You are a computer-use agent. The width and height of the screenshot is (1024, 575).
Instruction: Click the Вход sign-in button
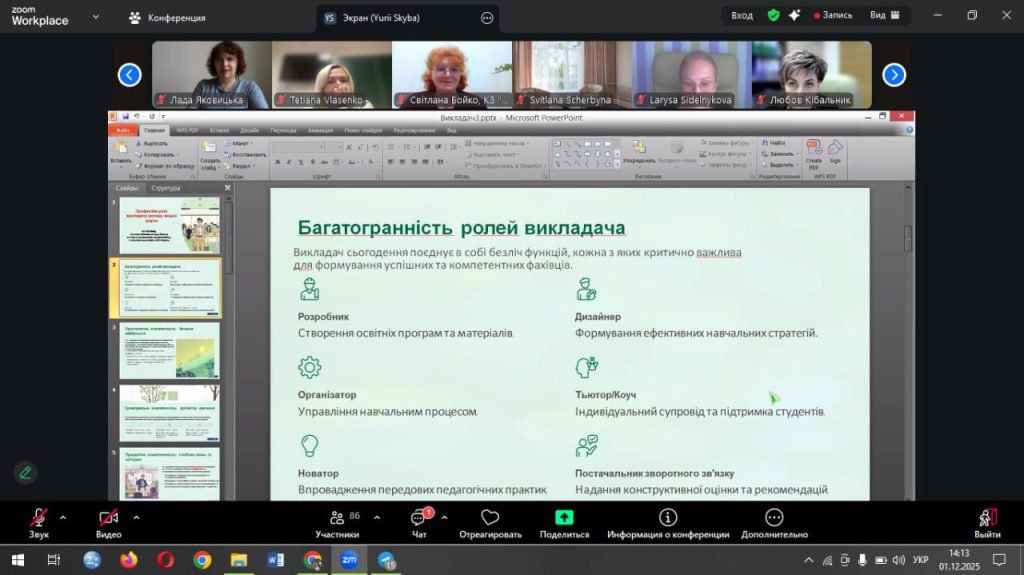point(742,16)
